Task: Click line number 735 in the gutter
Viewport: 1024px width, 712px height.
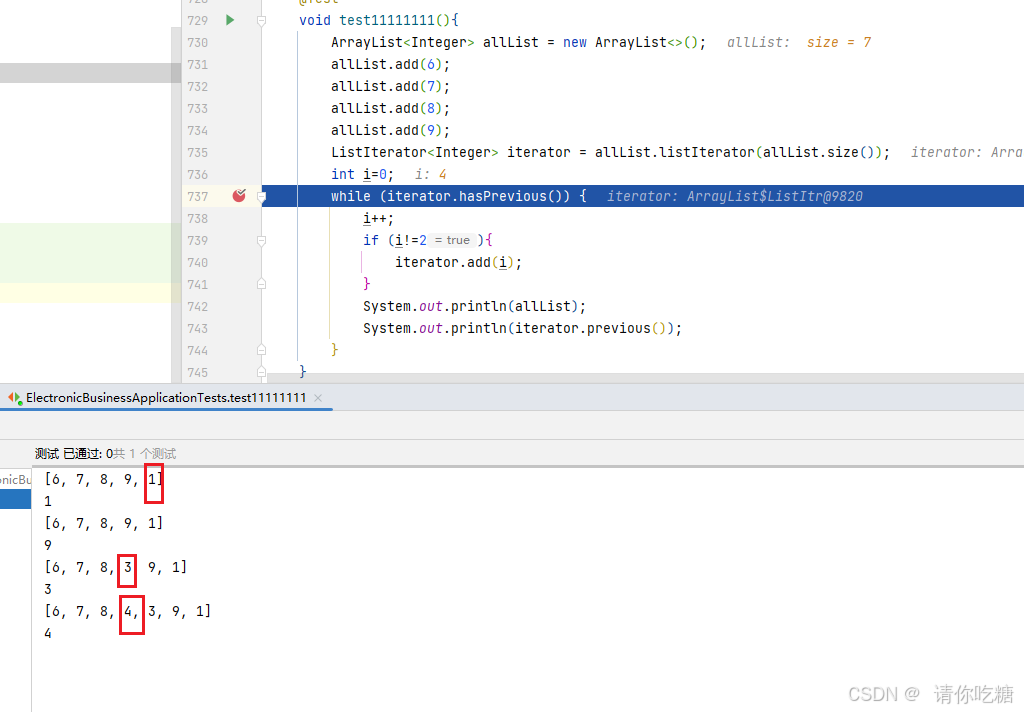Action: point(197,152)
